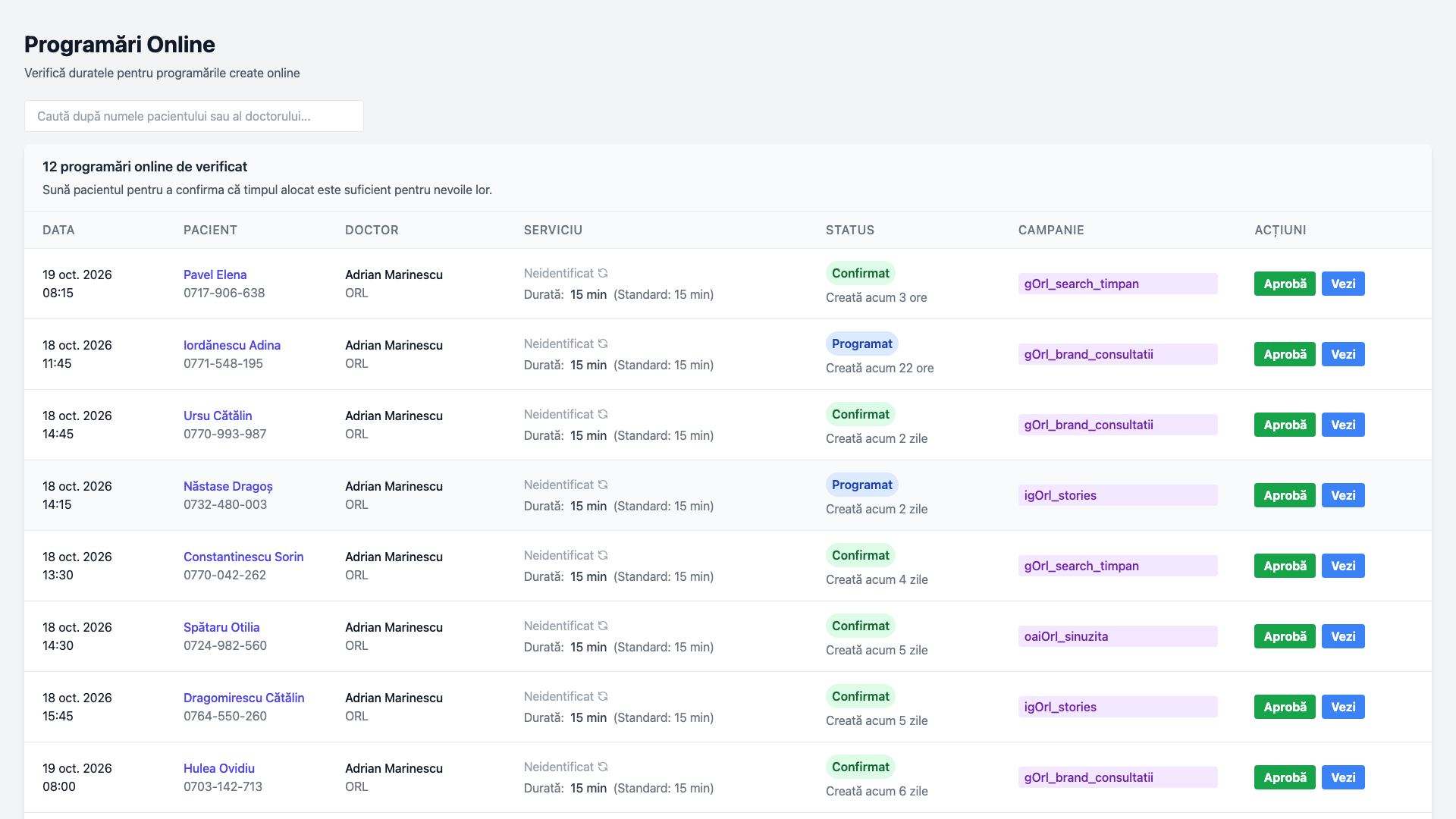View Pavel Elena's appointment details
This screenshot has width=1456, height=819.
coord(1343,284)
